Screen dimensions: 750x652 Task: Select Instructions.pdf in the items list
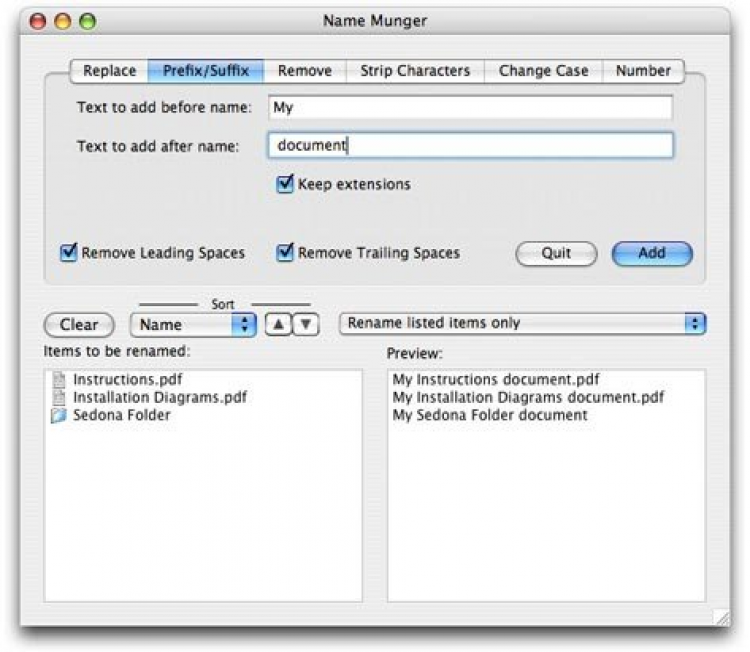[x=127, y=380]
